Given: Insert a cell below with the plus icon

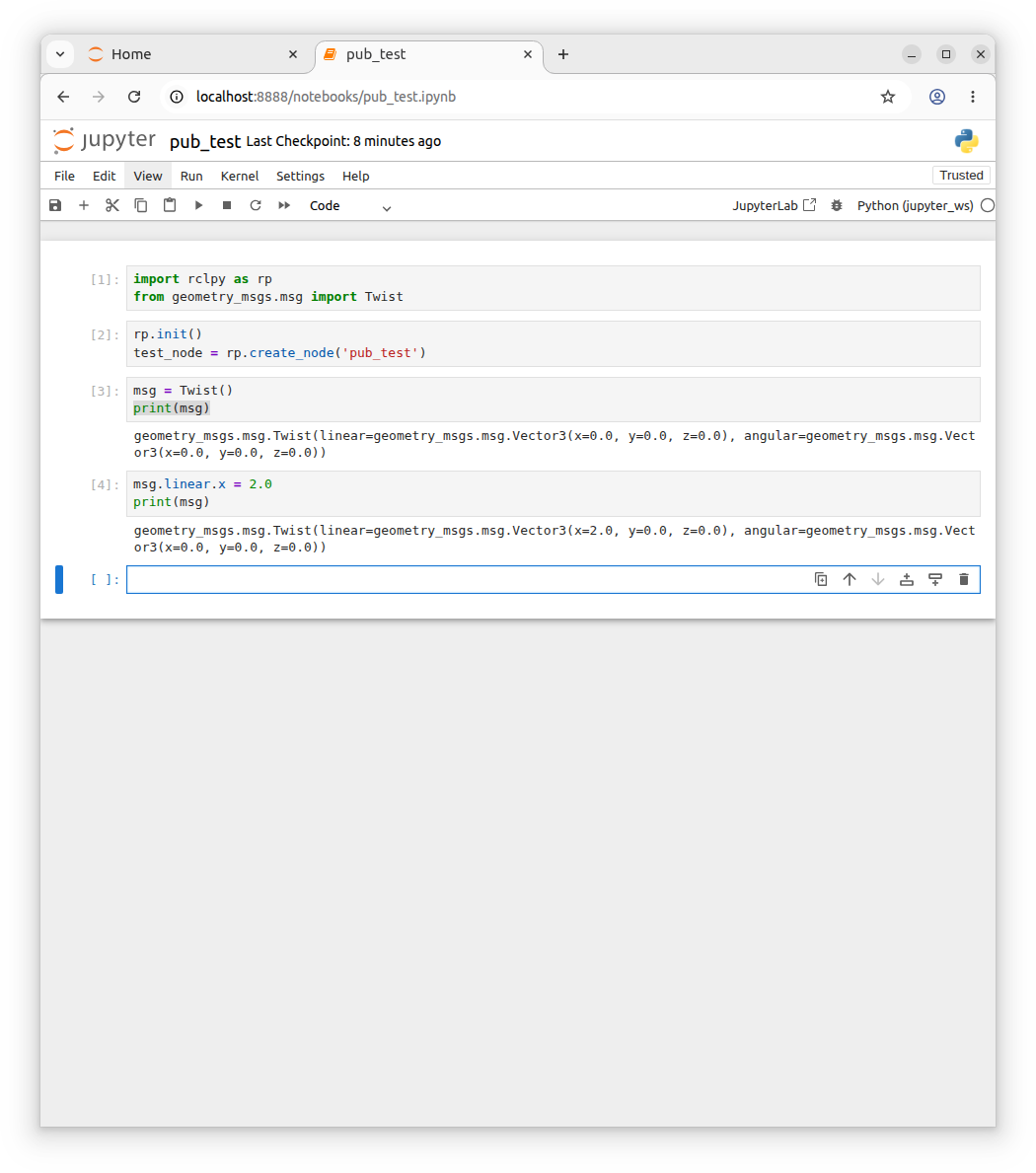Looking at the screenshot, I should (84, 205).
